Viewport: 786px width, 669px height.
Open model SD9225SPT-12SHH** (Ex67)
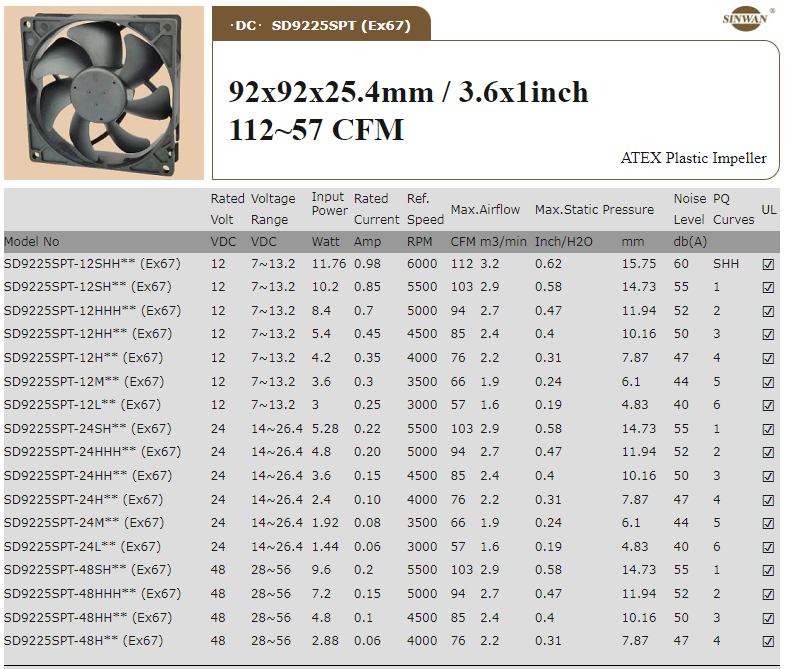[x=92, y=264]
